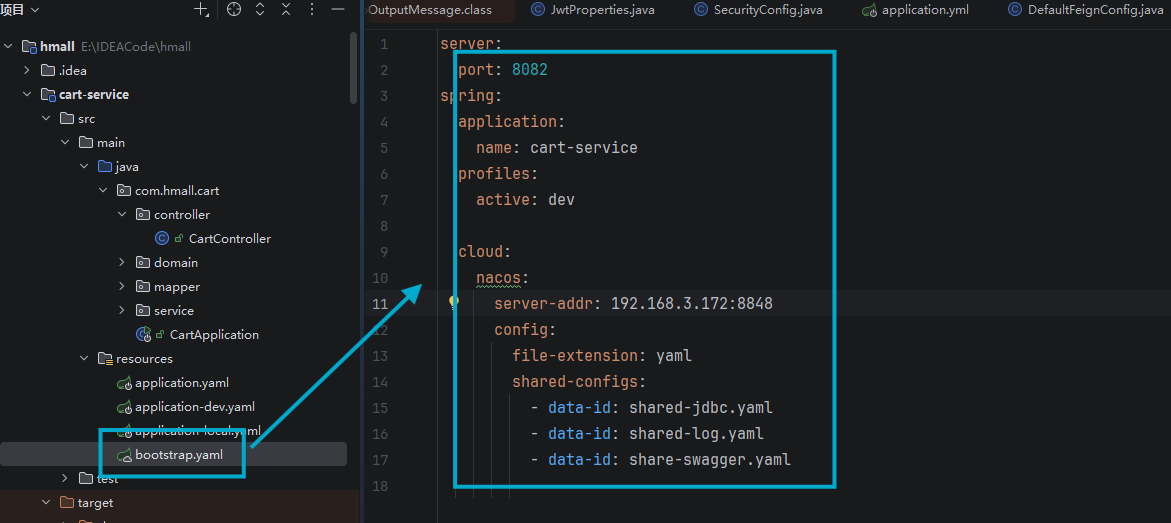Viewport: 1171px width, 523px height.
Task: Collapse the target folder
Action: tap(46, 503)
